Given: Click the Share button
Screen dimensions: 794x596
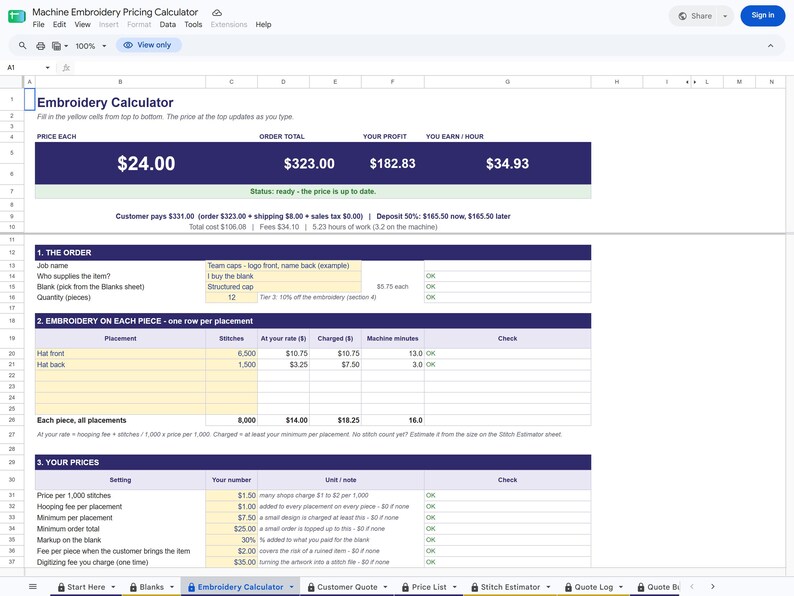Looking at the screenshot, I should 695,16.
